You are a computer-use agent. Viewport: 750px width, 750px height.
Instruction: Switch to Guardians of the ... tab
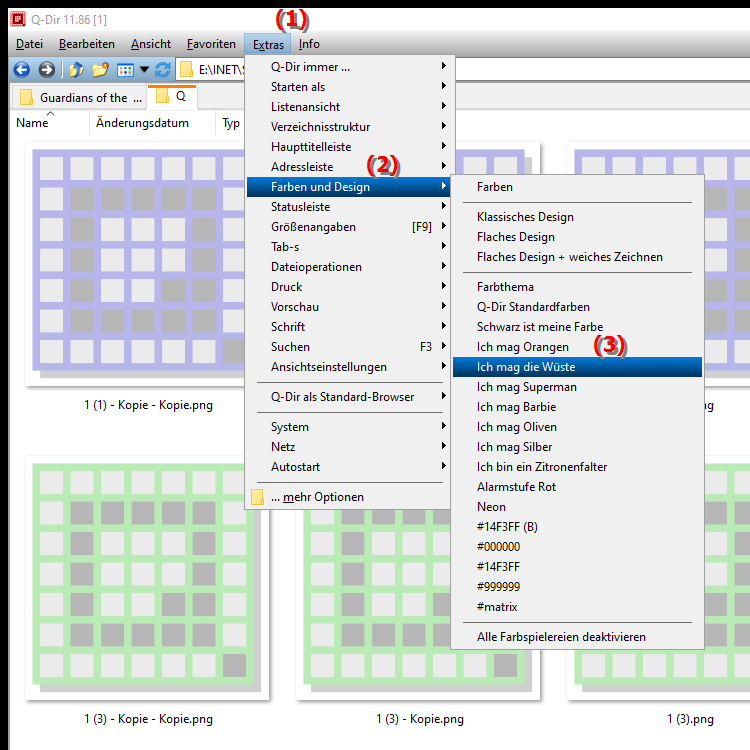tap(80, 98)
